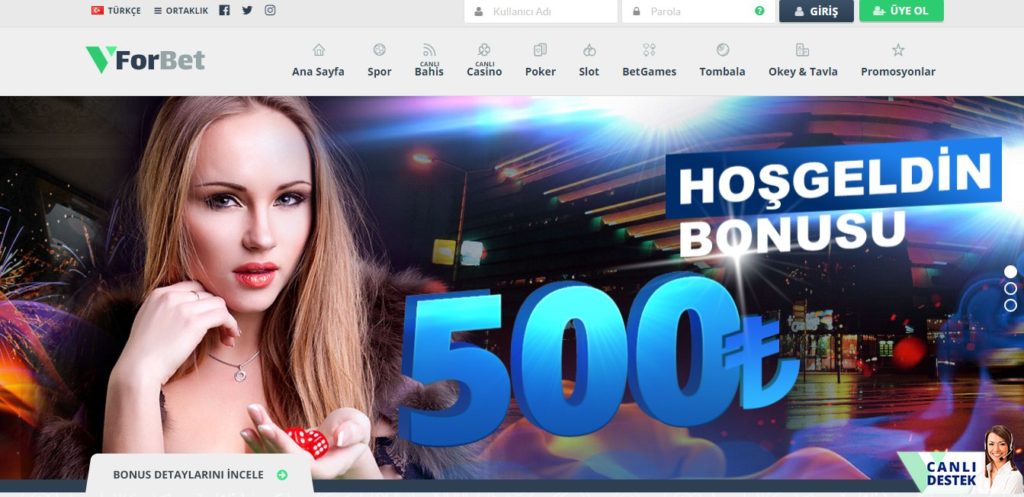Open Okey & Tavla page

point(803,72)
